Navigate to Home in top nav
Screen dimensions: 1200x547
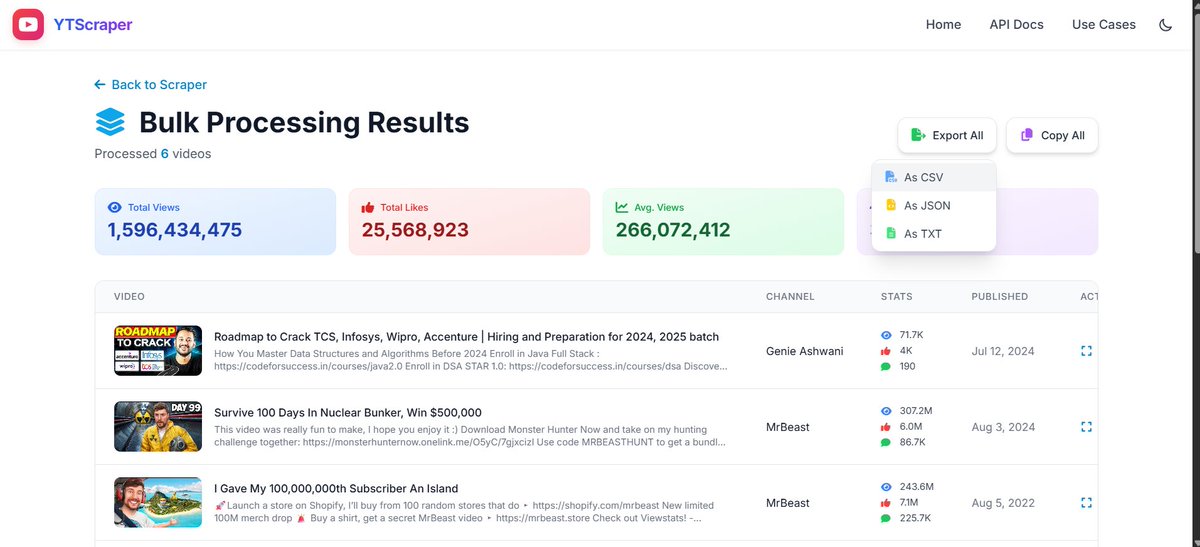tap(943, 25)
